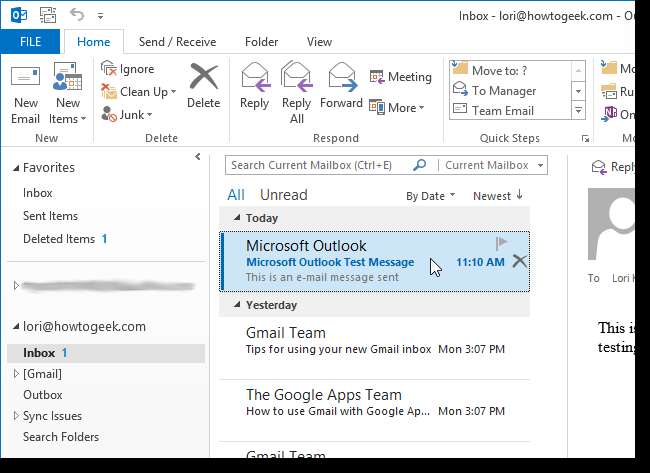
Task: Open the FILE menu tab
Action: (30, 42)
